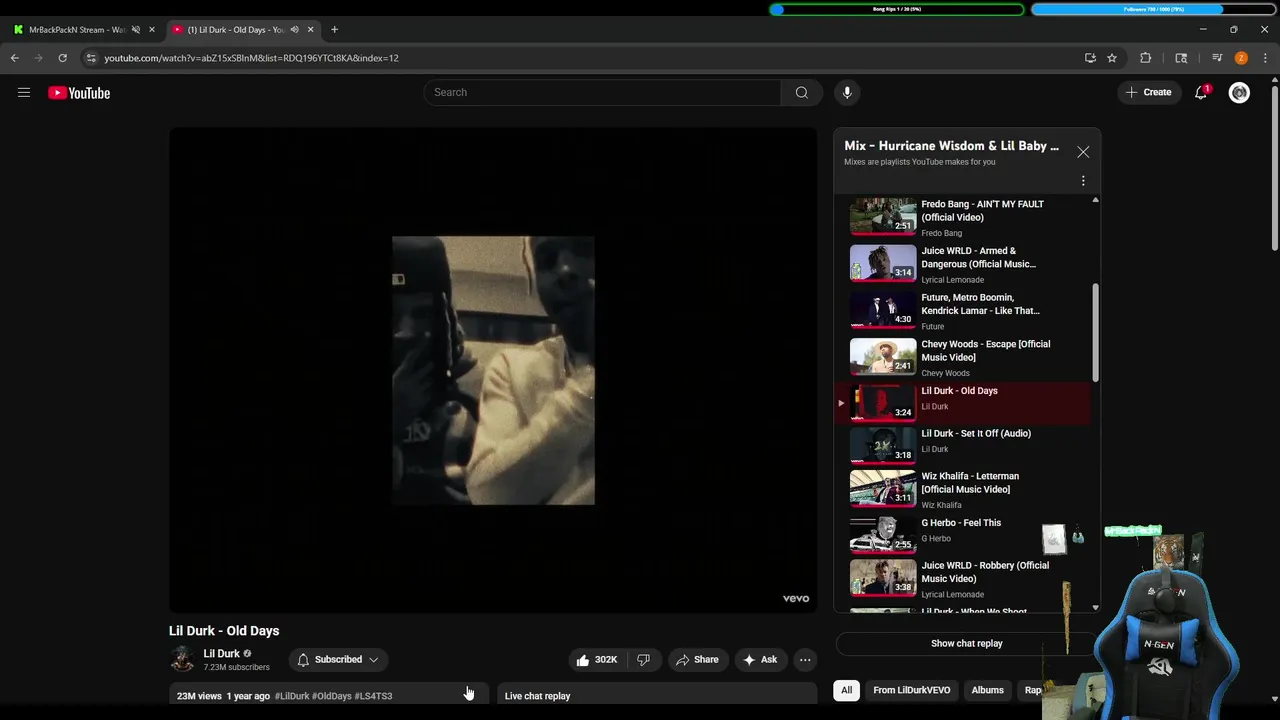The image size is (1280, 720).
Task: Open the Mix playlist three-dot options
Action: click(x=1083, y=181)
